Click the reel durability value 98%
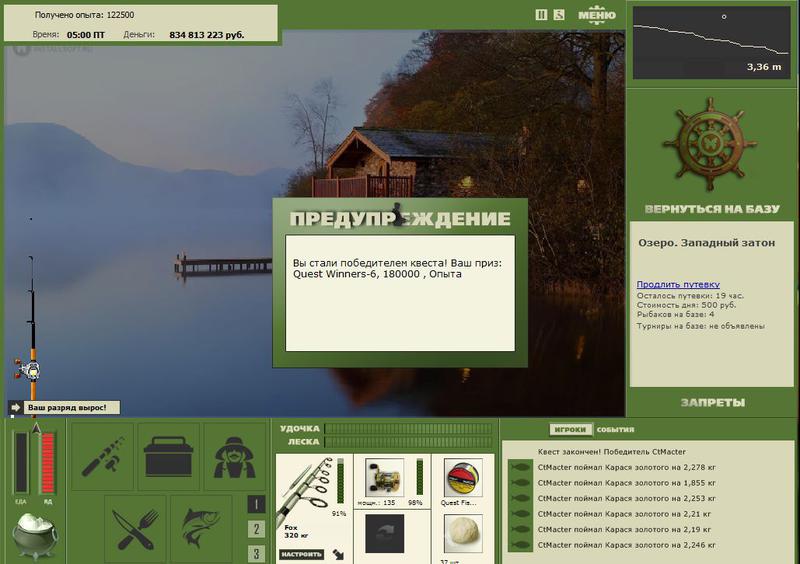Image resolution: width=800 pixels, height=564 pixels. 415,503
